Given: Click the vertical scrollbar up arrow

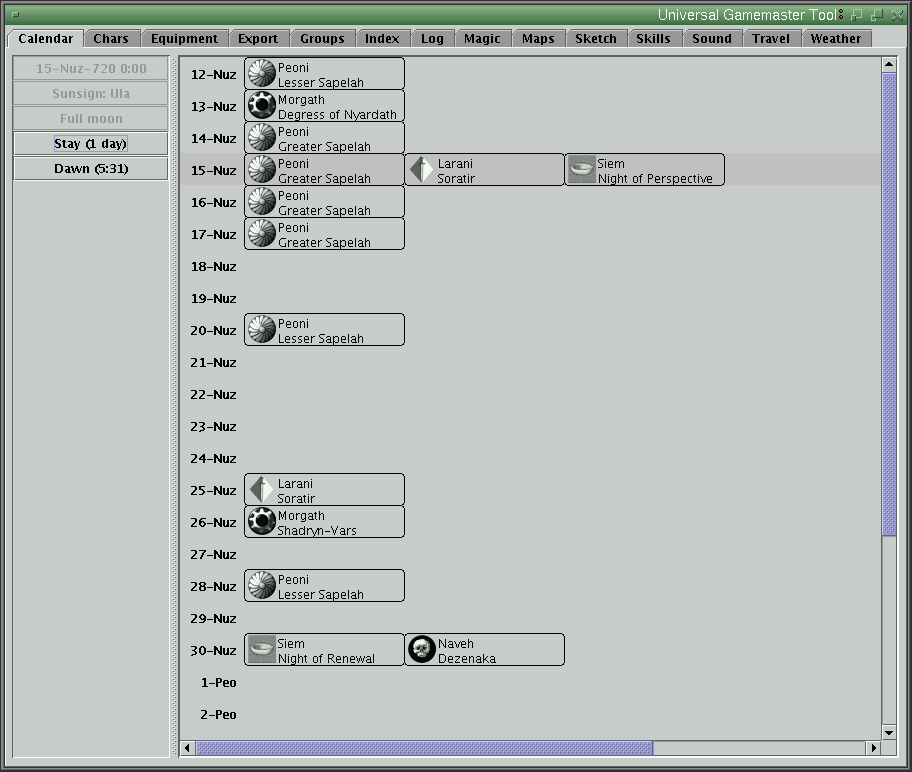Looking at the screenshot, I should tap(889, 64).
